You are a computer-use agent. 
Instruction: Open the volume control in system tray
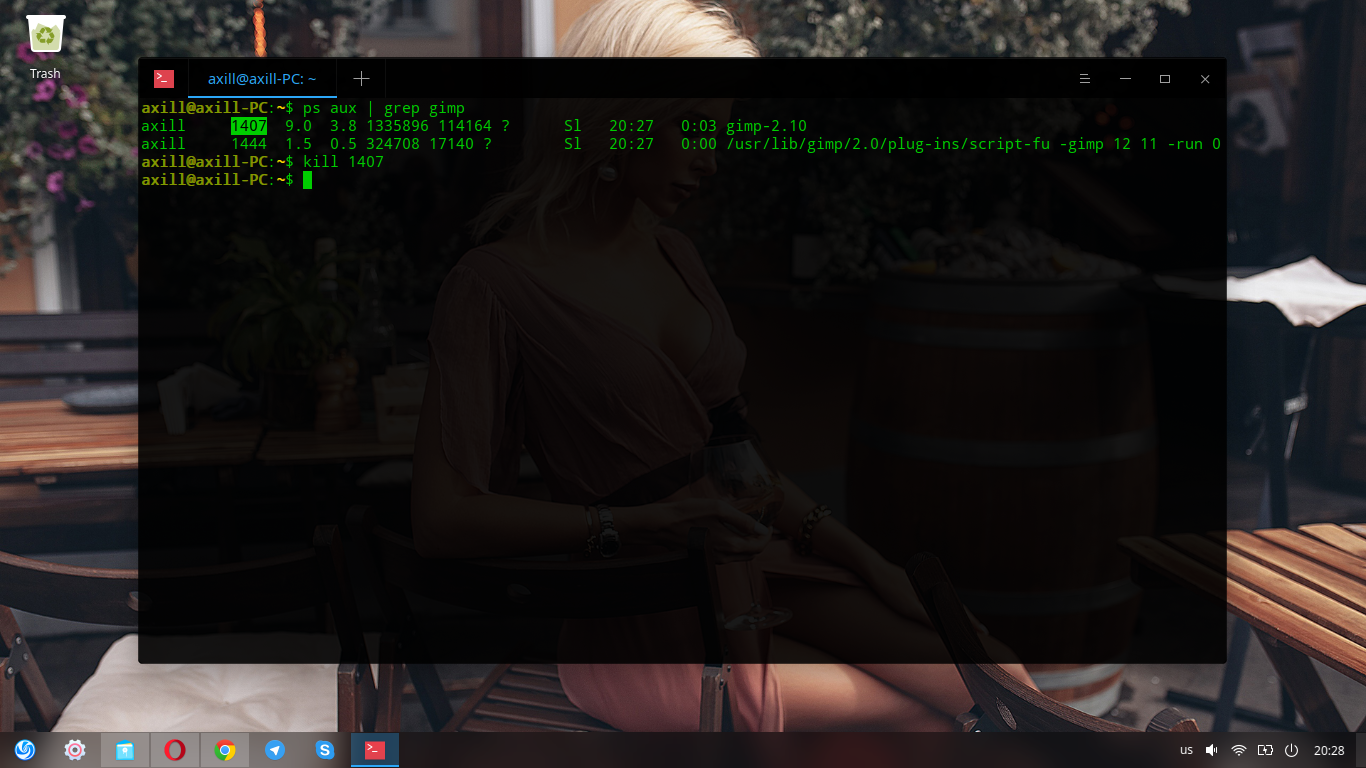(1212, 750)
